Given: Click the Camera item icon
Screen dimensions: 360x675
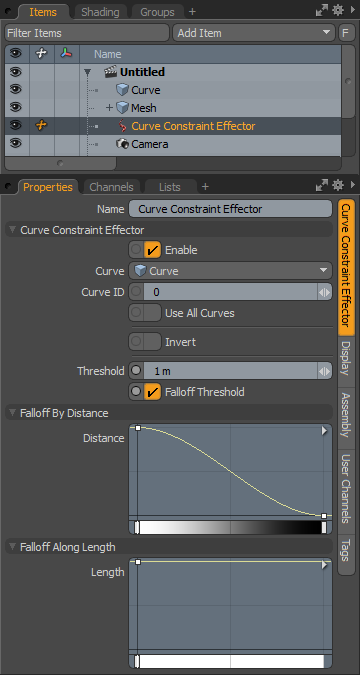Looking at the screenshot, I should (122, 144).
